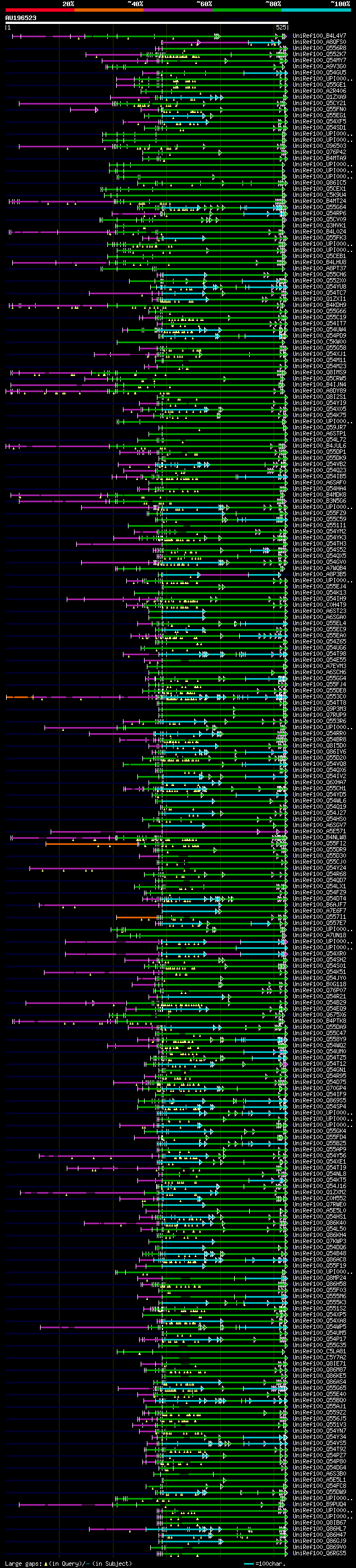The image size is (356, 1568).
Task: Select hit UniRef100_Q5CY21
Action: tap(319, 103)
